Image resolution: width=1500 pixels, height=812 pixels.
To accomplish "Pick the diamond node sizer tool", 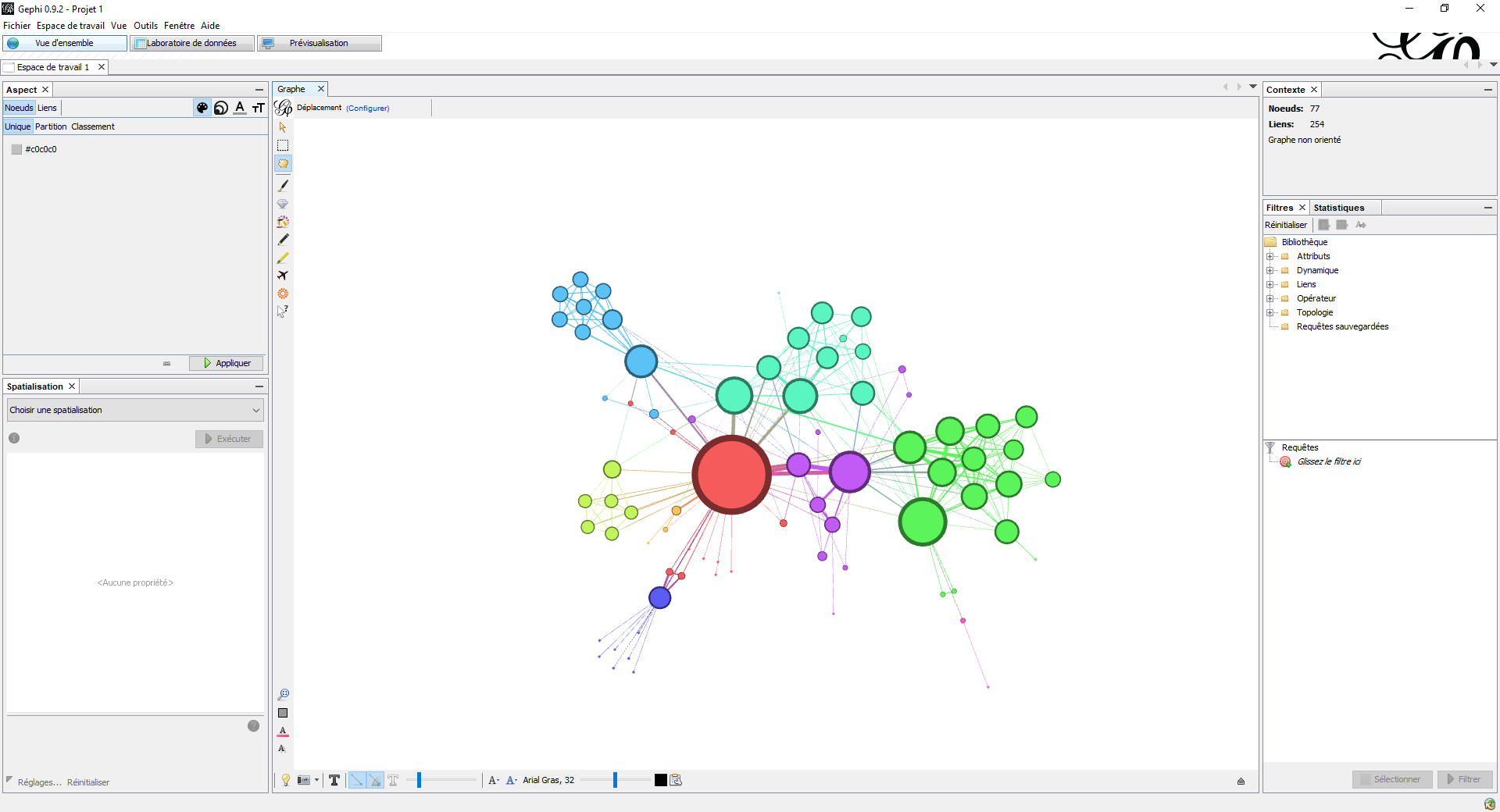I will point(283,204).
